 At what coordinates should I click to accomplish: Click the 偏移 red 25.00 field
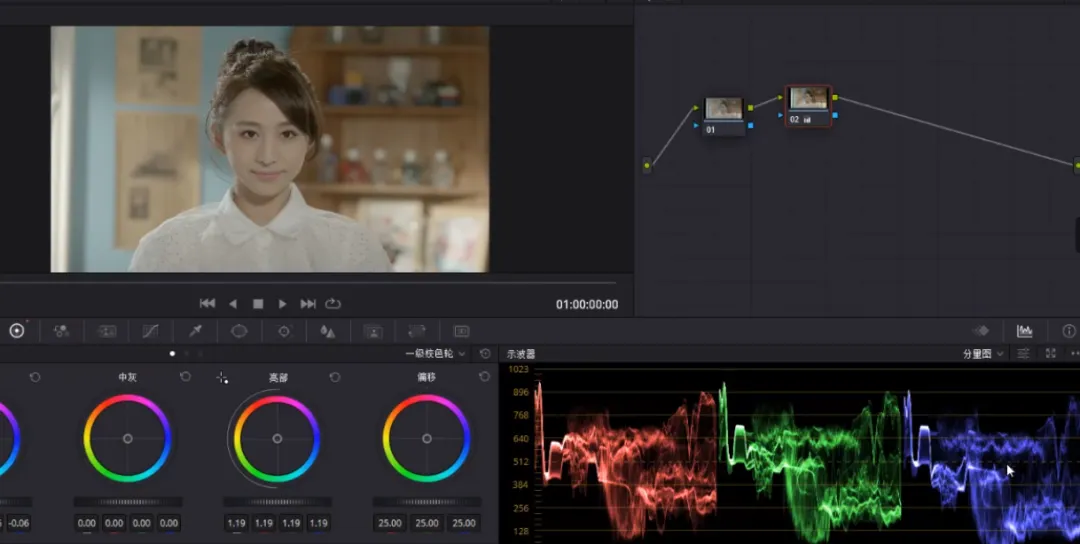[x=390, y=523]
